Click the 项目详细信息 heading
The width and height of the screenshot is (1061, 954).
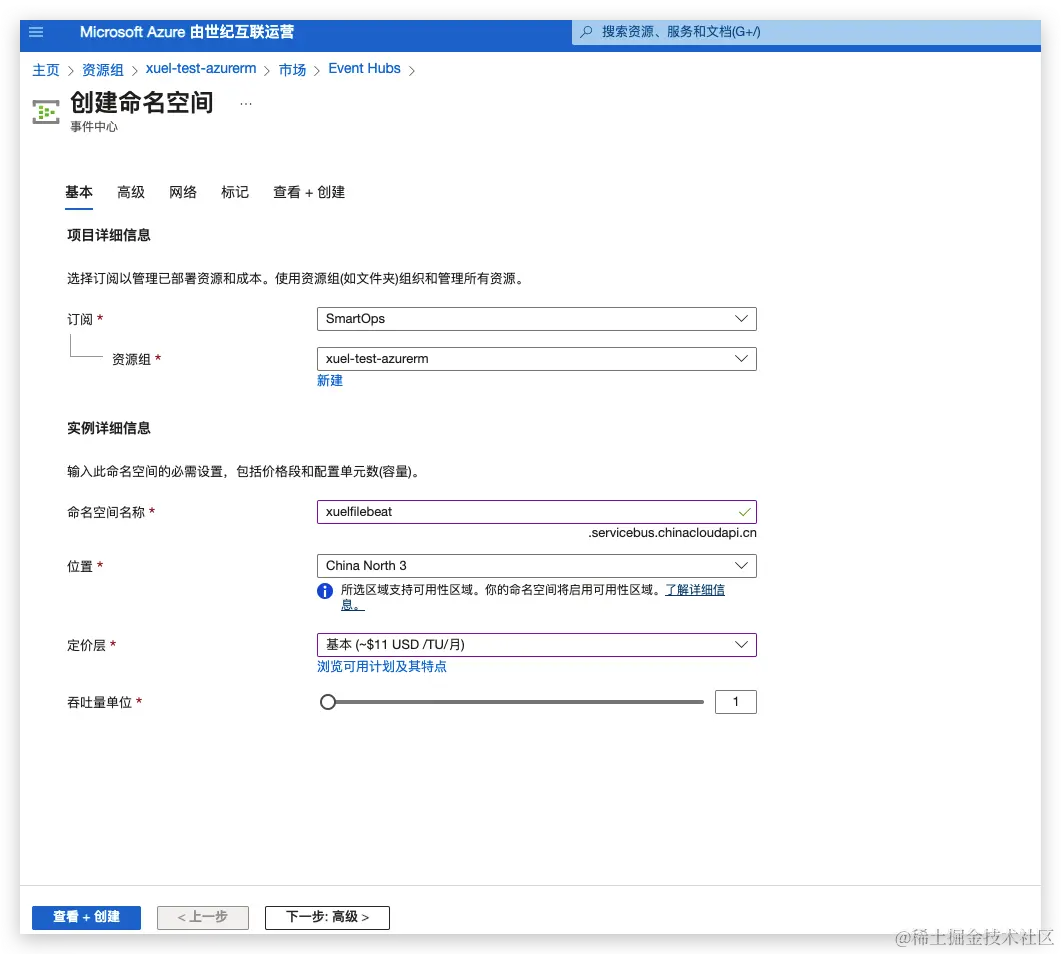[x=108, y=235]
